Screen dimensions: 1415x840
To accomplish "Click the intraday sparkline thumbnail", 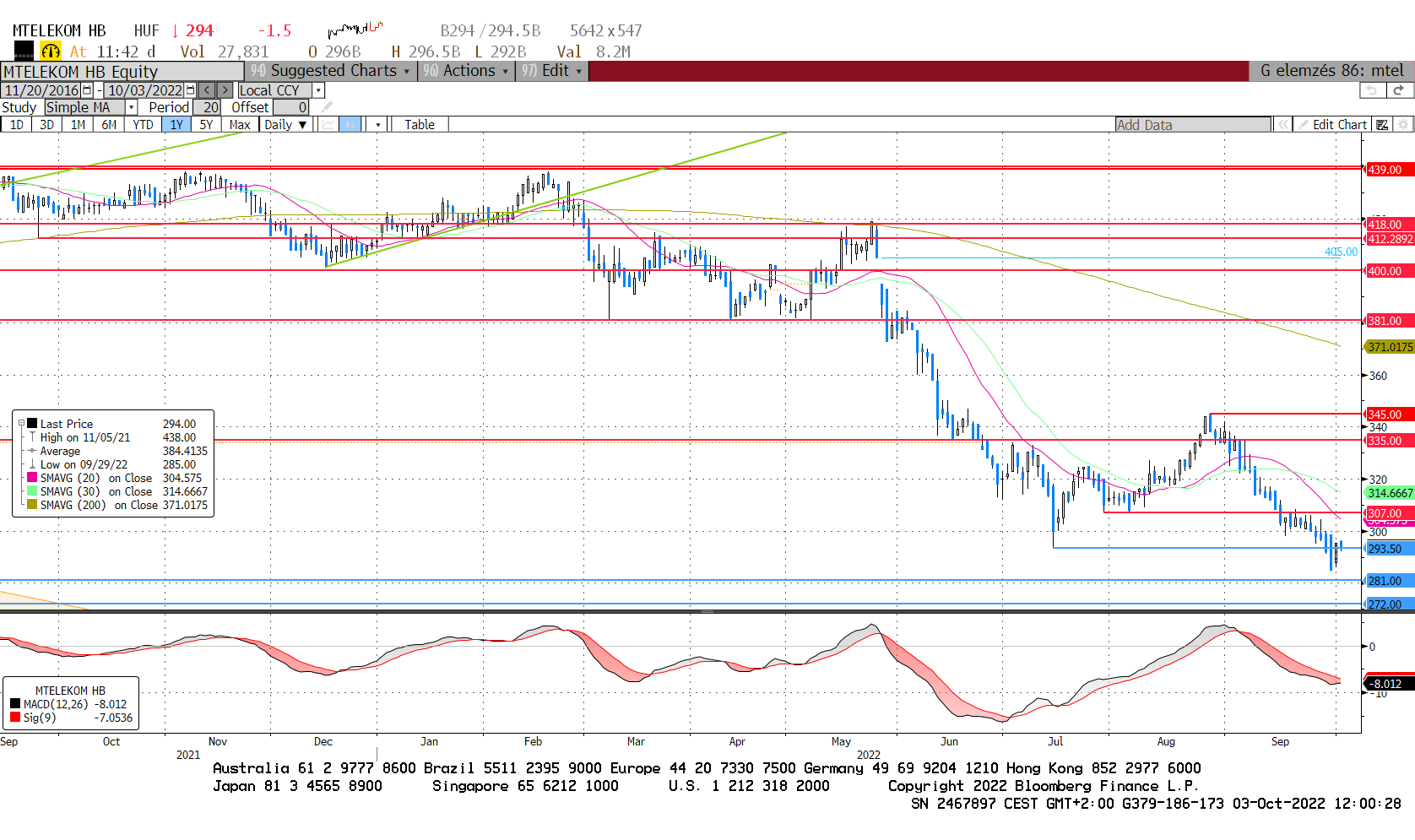I will (x=355, y=30).
